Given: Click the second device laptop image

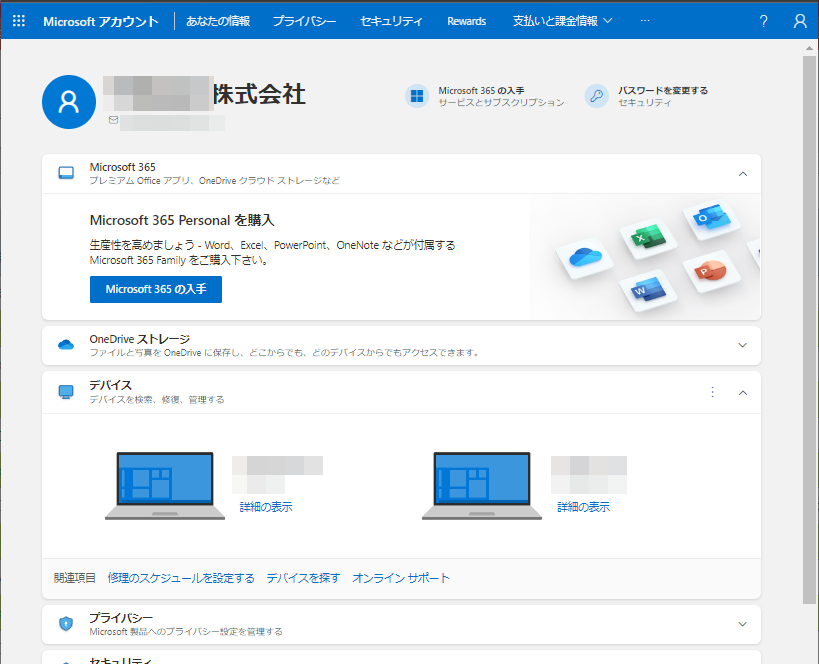Looking at the screenshot, I should [x=482, y=486].
